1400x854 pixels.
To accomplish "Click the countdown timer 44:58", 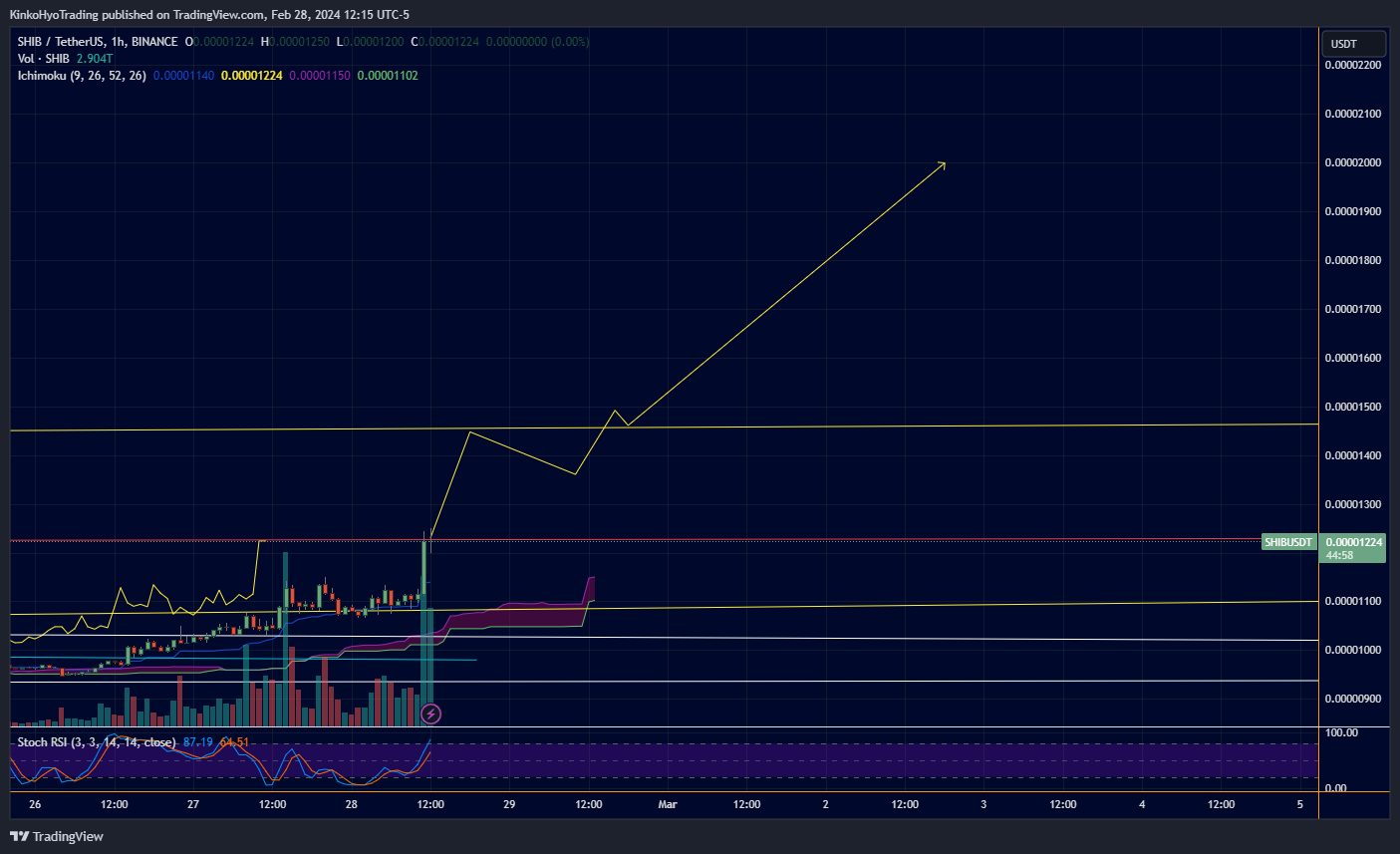I will click(1340, 556).
